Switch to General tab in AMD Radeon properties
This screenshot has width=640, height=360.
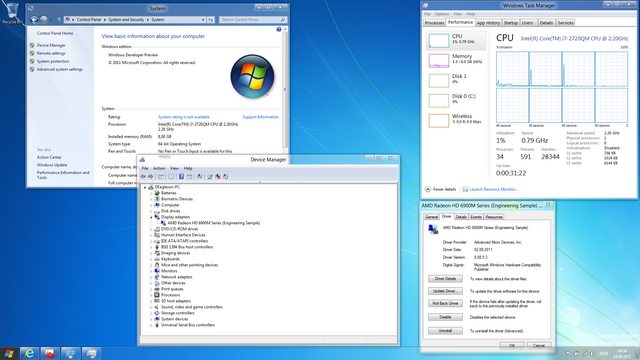tap(431, 217)
